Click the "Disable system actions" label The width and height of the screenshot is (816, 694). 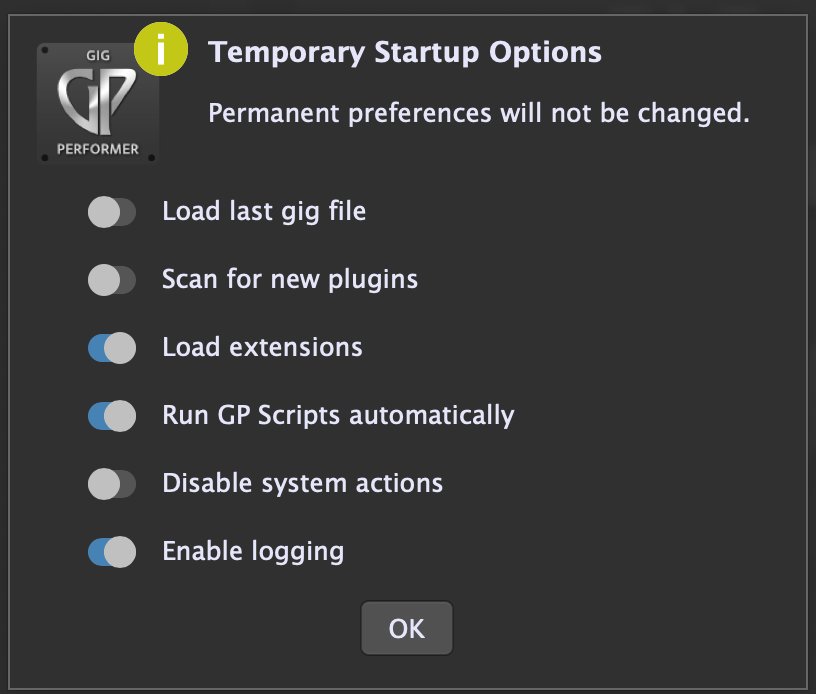coord(302,484)
